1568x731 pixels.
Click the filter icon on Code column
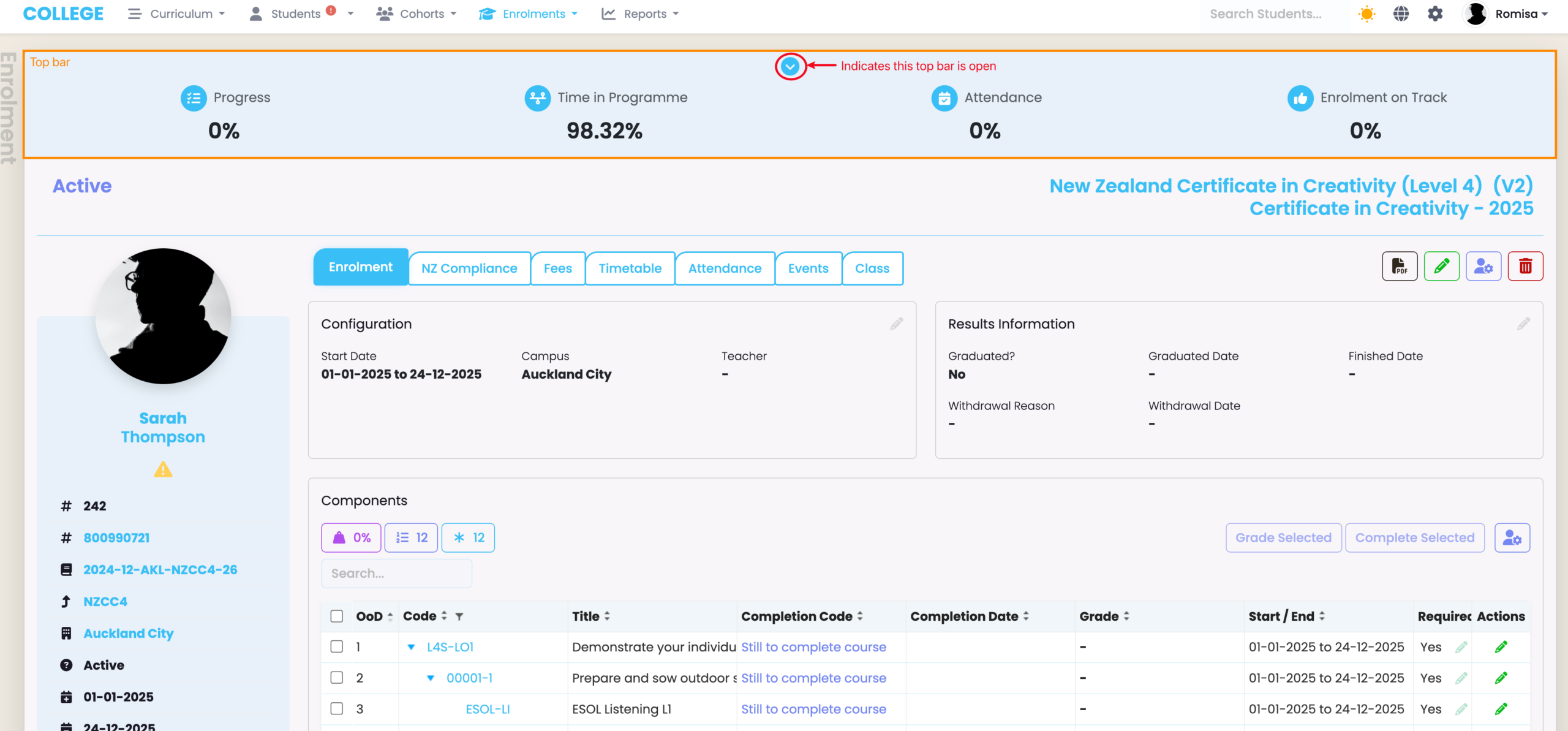[x=459, y=616]
